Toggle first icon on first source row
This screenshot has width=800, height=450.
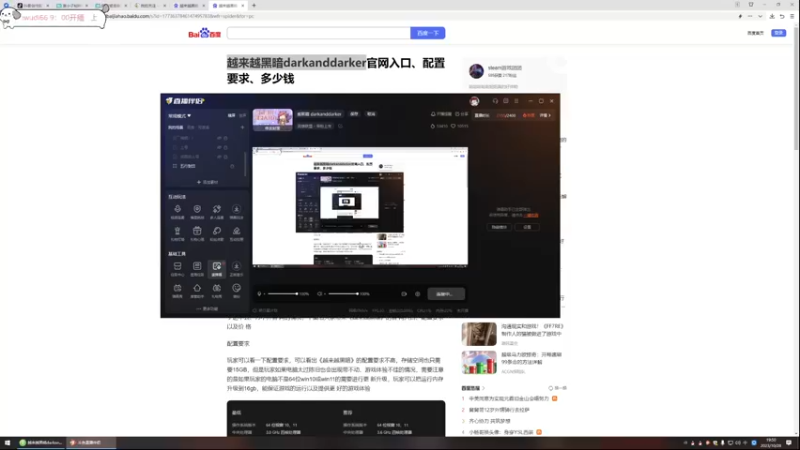pyautogui.click(x=219, y=138)
